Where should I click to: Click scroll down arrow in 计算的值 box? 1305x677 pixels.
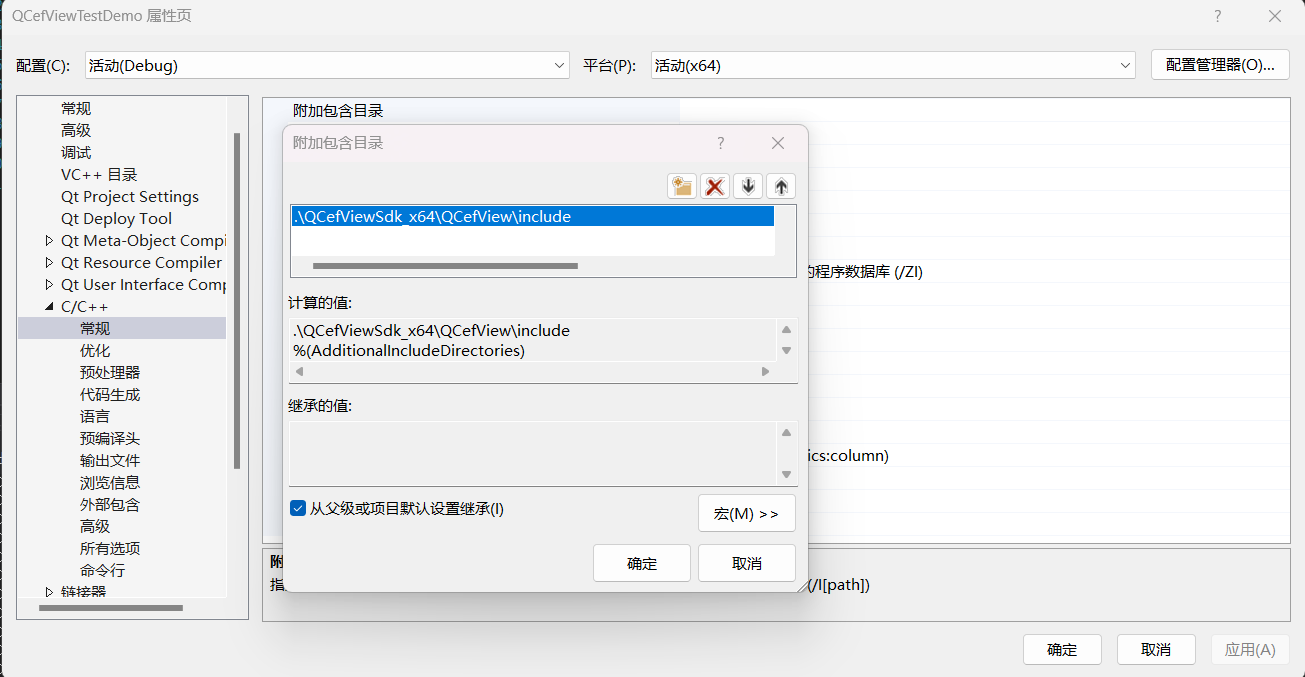click(x=786, y=350)
